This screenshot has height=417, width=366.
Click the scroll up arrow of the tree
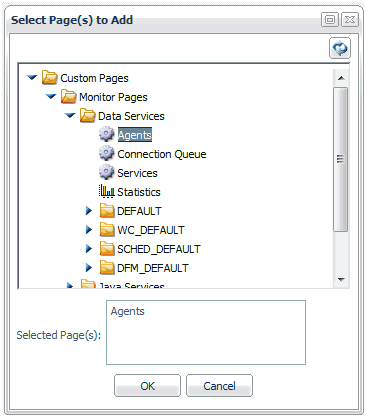point(341,78)
